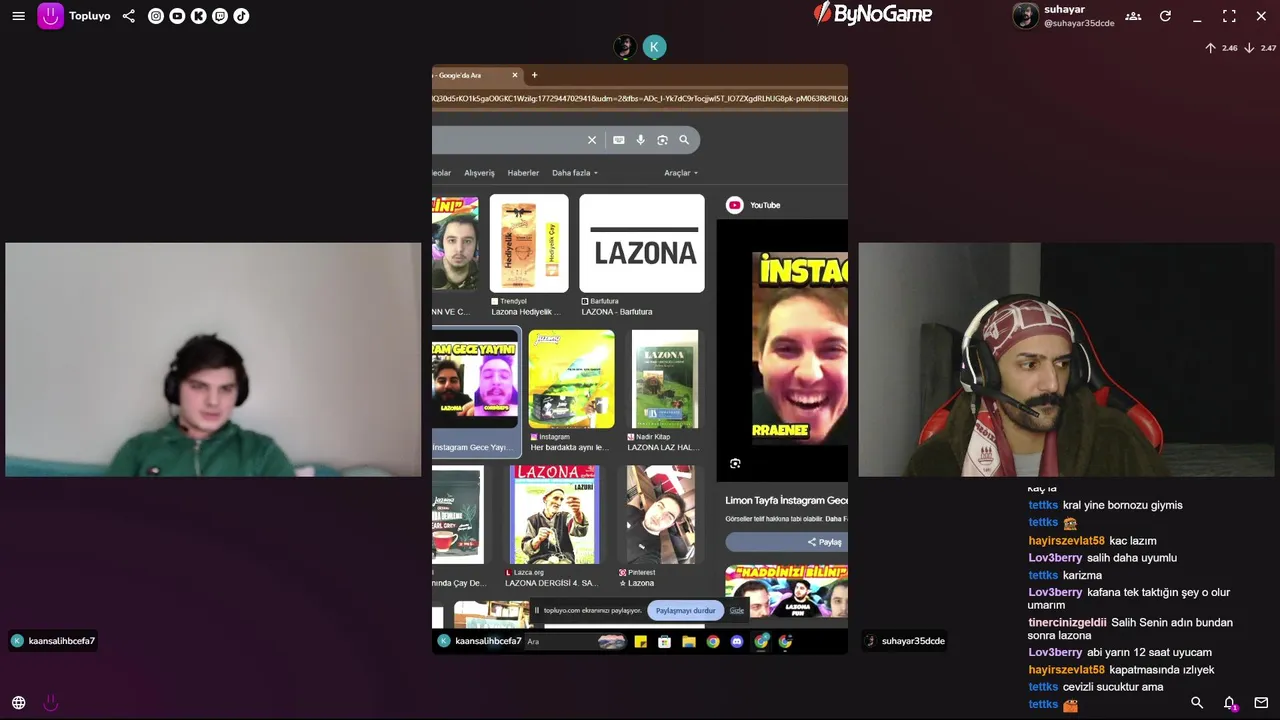Select the dark participant avatar above stream

coord(625,47)
